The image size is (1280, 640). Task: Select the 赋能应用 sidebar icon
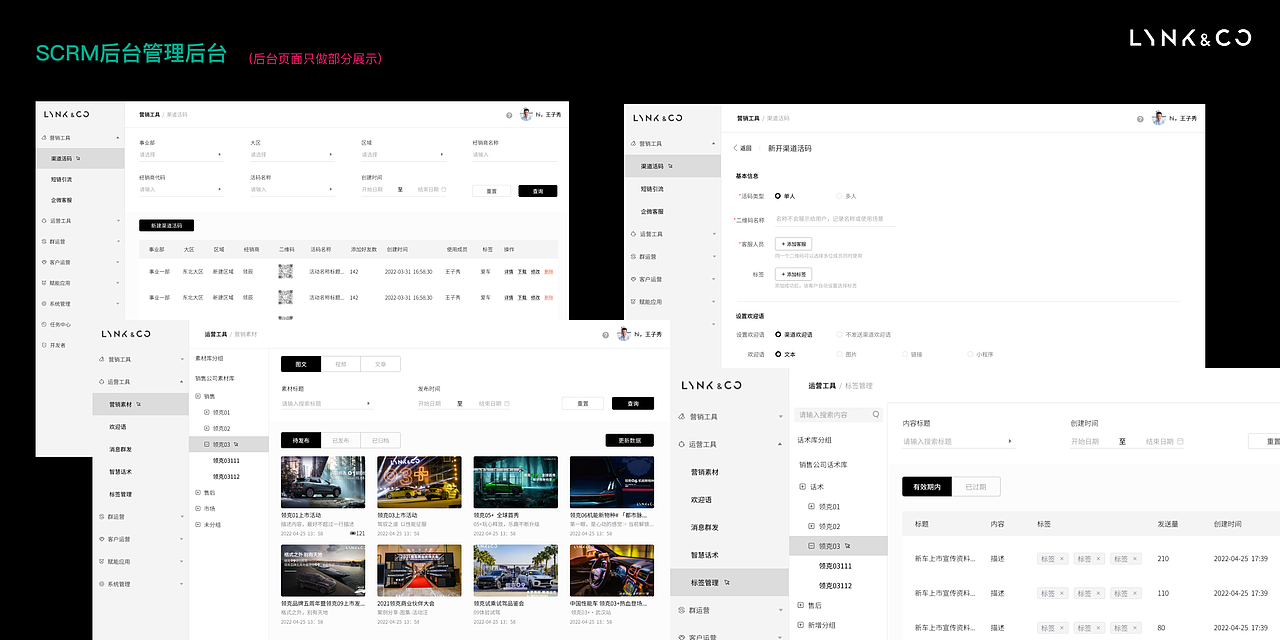pyautogui.click(x=44, y=282)
